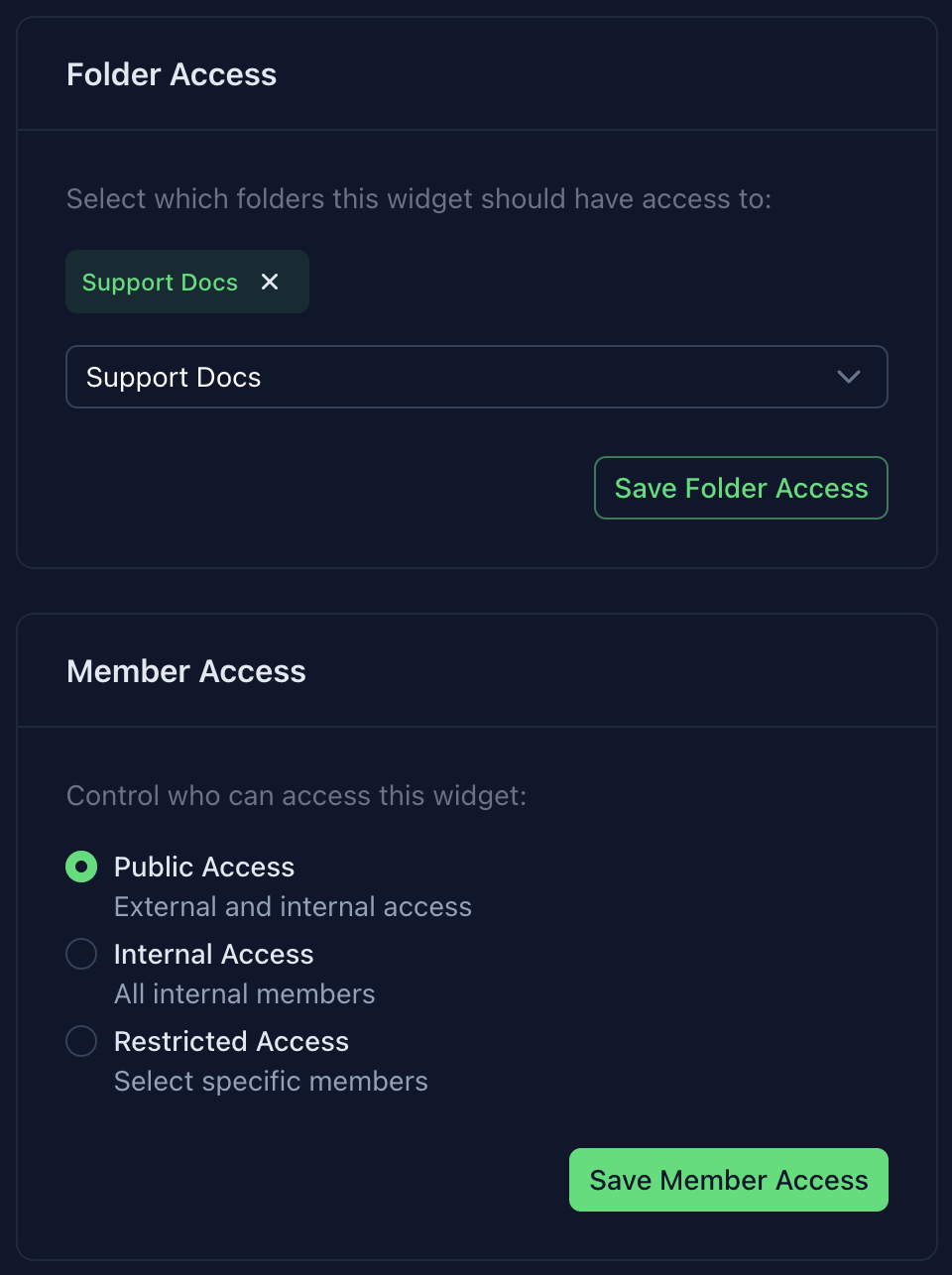Click the Restricted Access label text
Screen dimensions: 952x1275
click(x=231, y=1041)
